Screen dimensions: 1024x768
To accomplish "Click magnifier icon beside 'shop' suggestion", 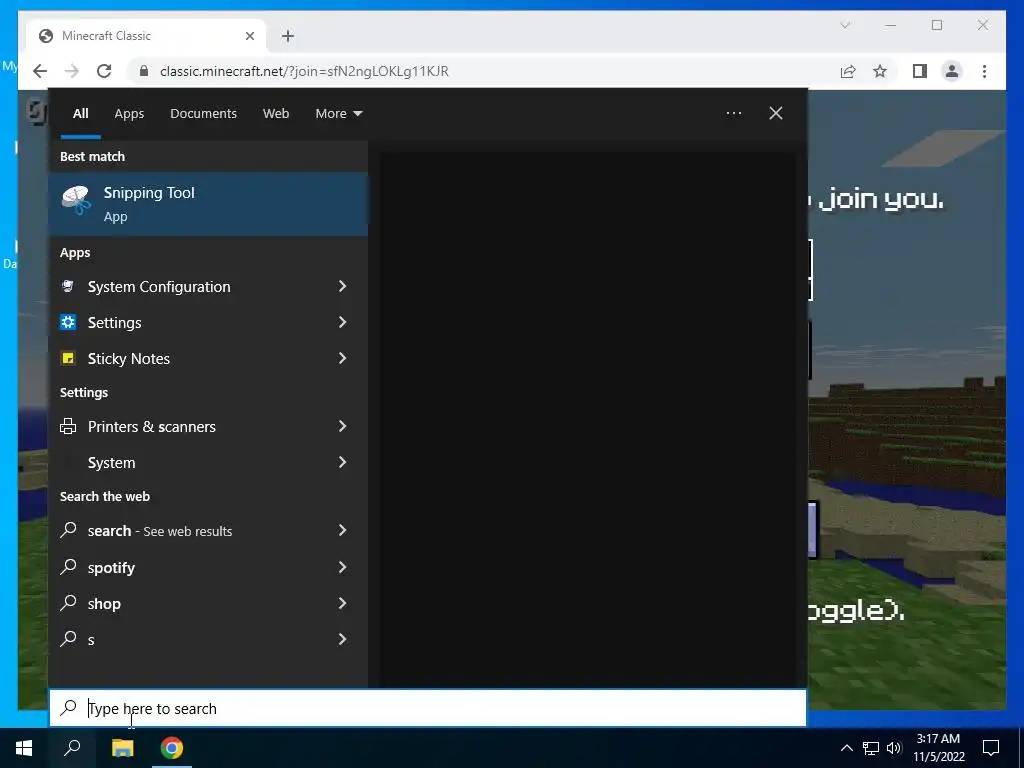I will point(68,603).
